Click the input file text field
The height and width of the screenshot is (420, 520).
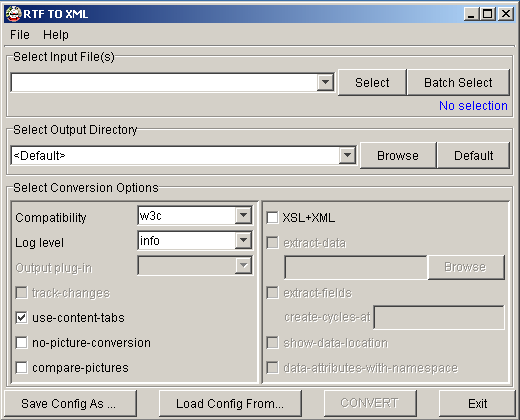click(164, 82)
